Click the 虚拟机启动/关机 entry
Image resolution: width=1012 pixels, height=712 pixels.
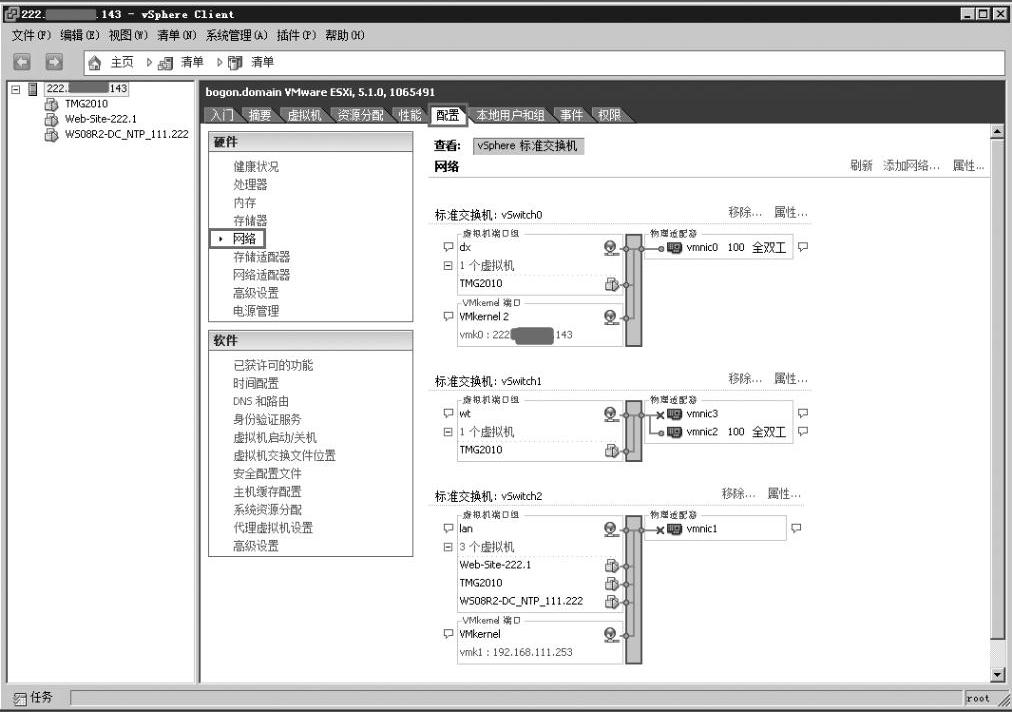(x=275, y=438)
